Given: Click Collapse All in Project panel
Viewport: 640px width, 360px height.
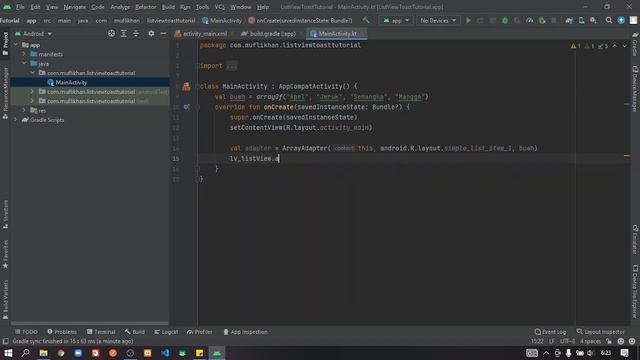Looking at the screenshot, I should click(136, 33).
